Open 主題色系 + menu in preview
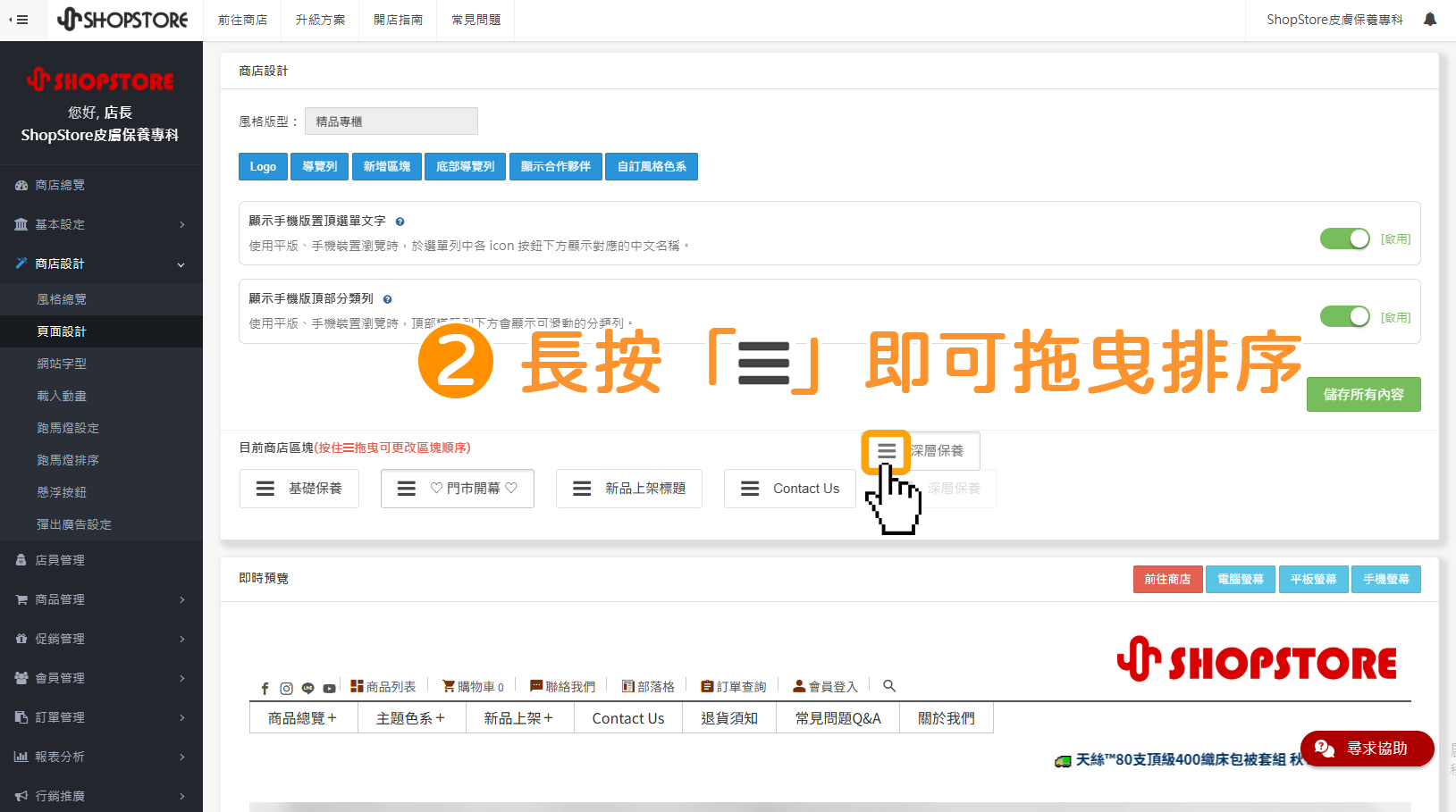This screenshot has height=812, width=1456. pos(411,718)
